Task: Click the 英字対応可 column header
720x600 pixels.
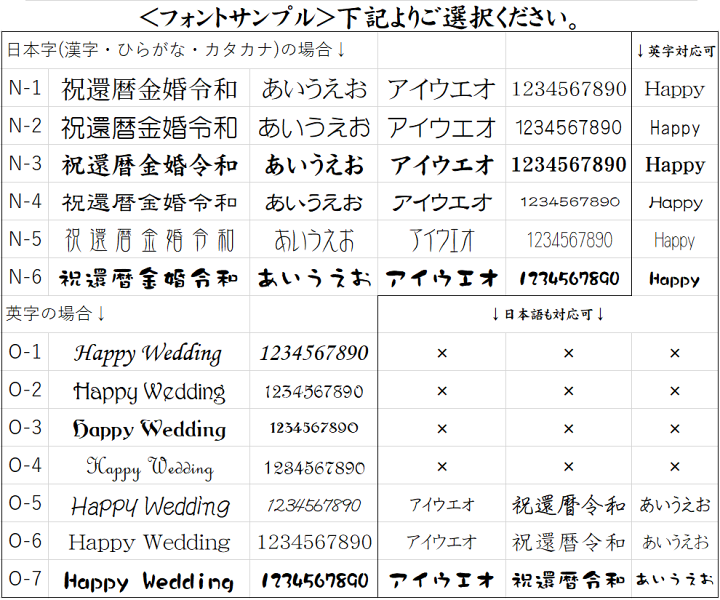Action: click(675, 51)
